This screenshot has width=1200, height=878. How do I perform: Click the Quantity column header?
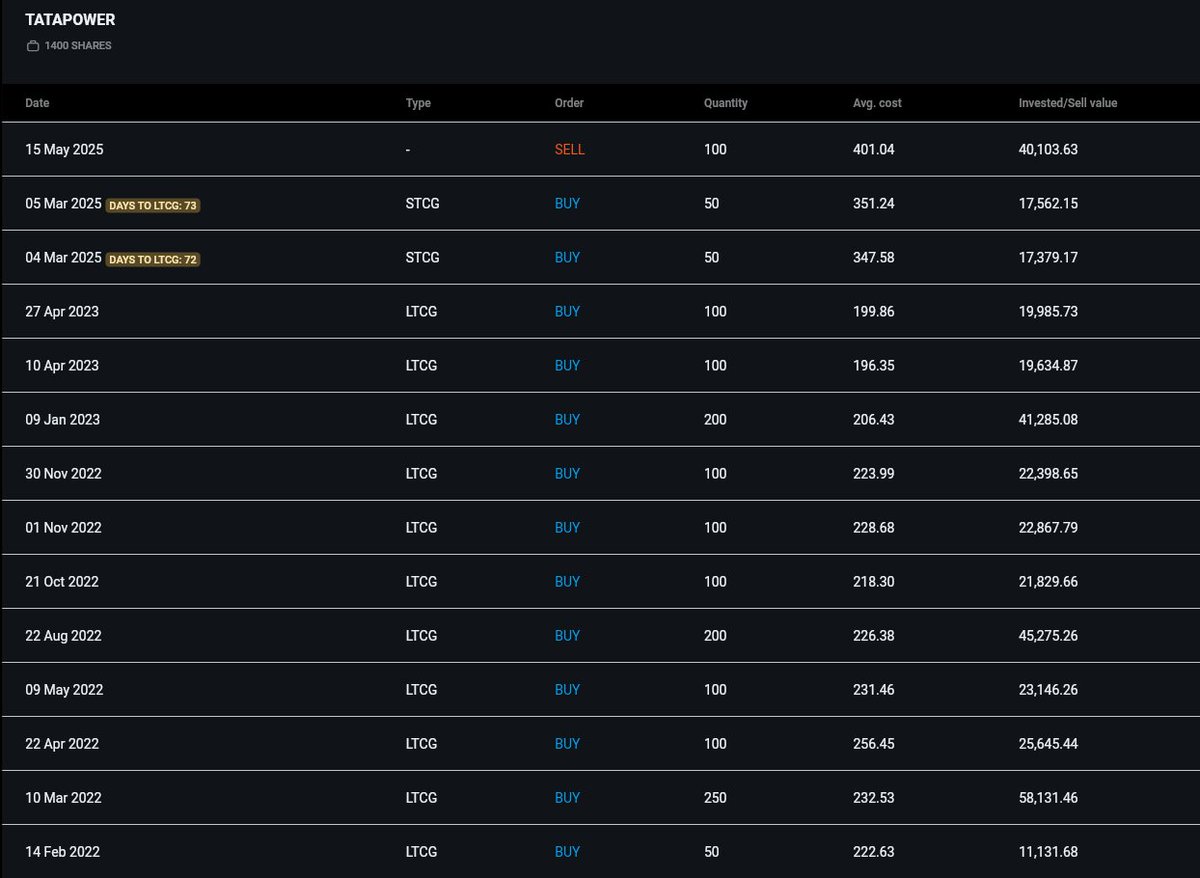click(725, 103)
